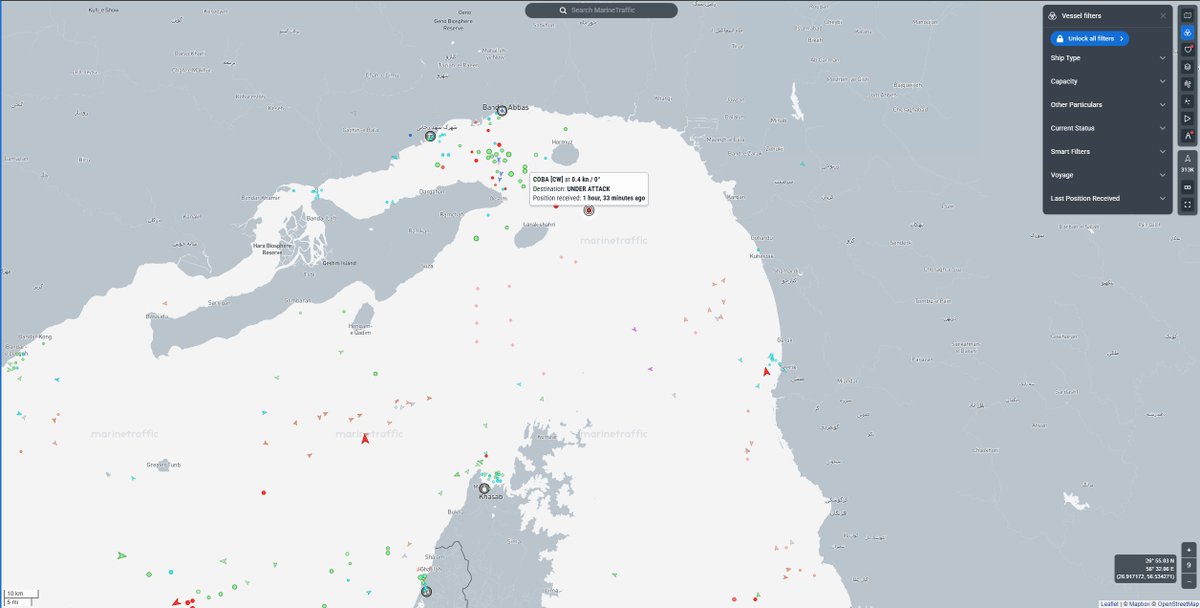Close the Vessel filters panel
The width and height of the screenshot is (1200, 608).
tap(1163, 16)
